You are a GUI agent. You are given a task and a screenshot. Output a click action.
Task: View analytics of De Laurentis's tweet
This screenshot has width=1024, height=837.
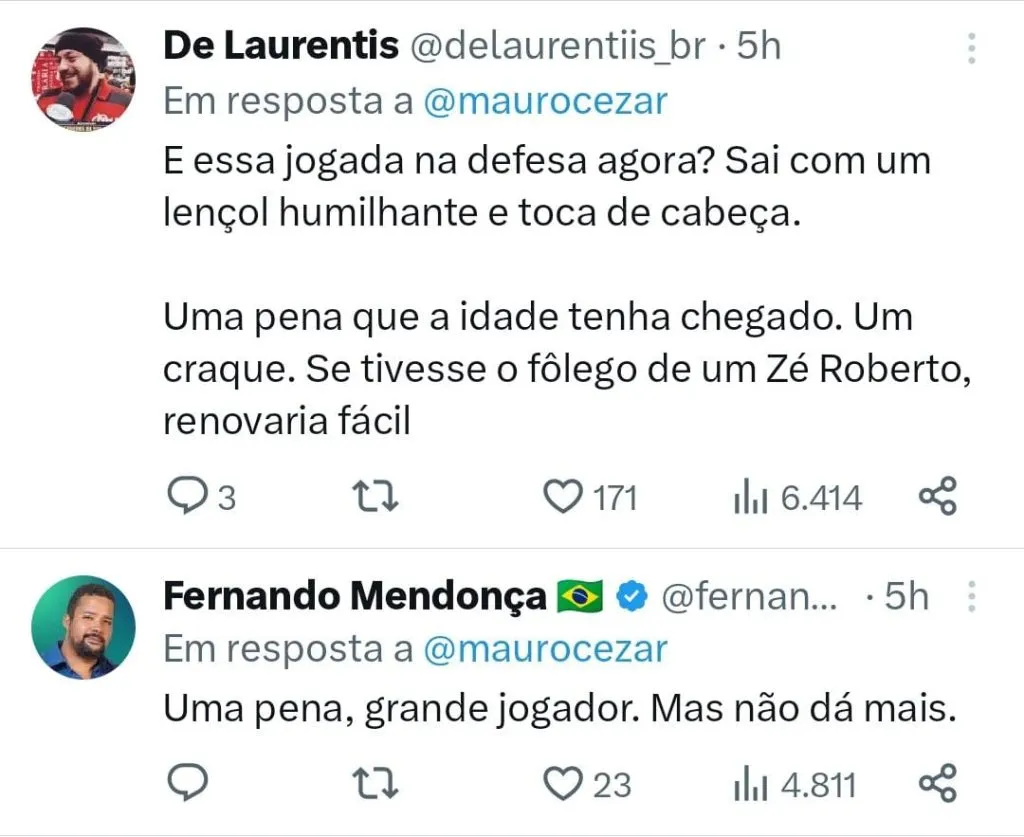(750, 496)
